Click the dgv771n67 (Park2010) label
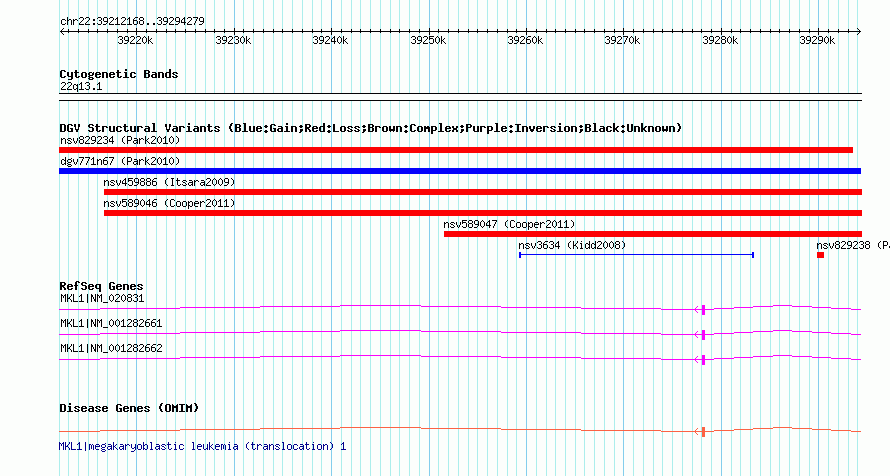 120,161
